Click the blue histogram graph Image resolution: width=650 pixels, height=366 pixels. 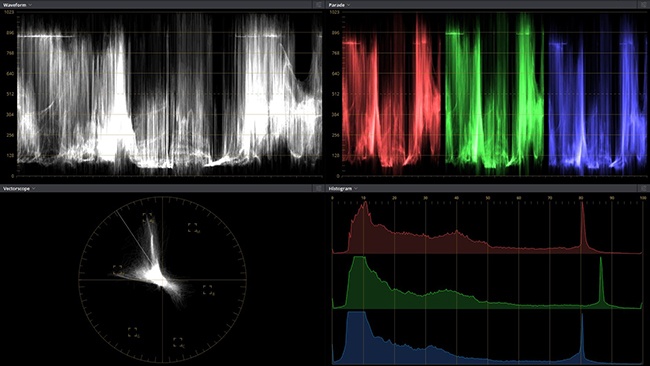pyautogui.click(x=488, y=337)
